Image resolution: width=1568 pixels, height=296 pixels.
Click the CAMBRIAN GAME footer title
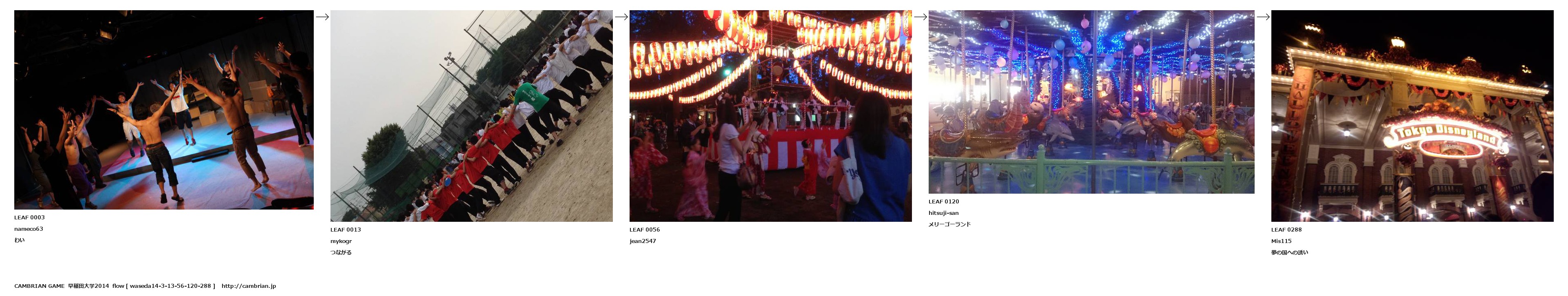click(x=39, y=286)
